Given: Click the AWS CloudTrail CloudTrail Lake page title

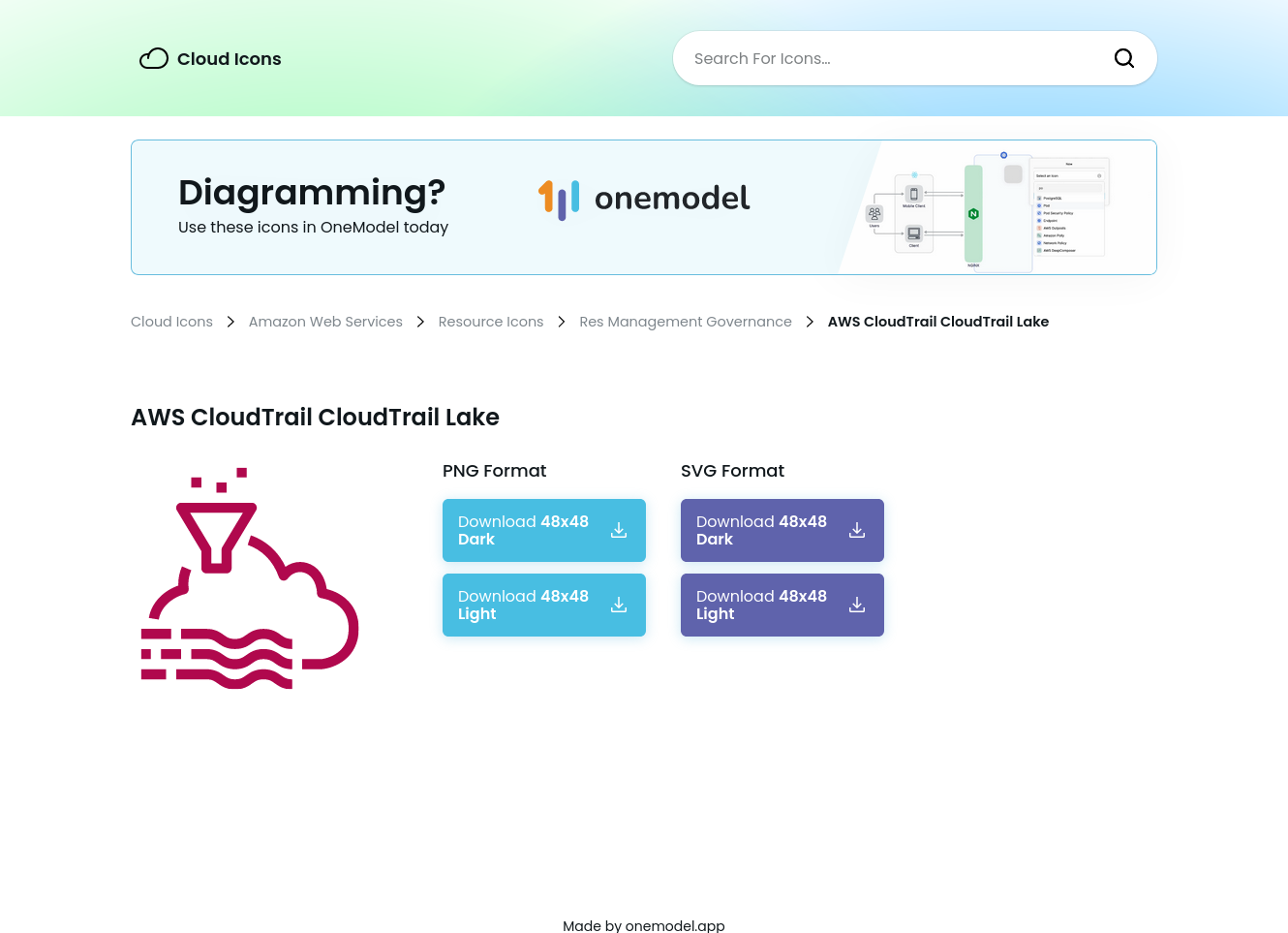Looking at the screenshot, I should click(x=316, y=418).
